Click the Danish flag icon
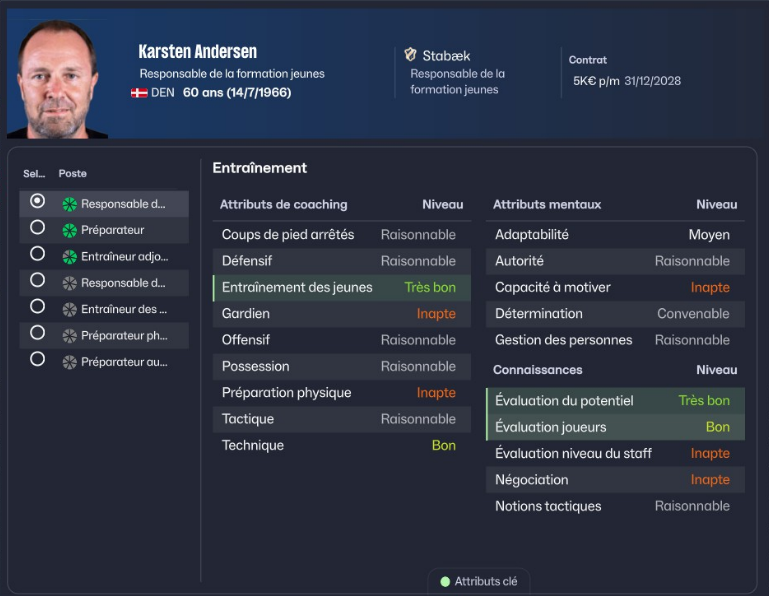Screen dimensions: 769x596 pyautogui.click(x=140, y=93)
